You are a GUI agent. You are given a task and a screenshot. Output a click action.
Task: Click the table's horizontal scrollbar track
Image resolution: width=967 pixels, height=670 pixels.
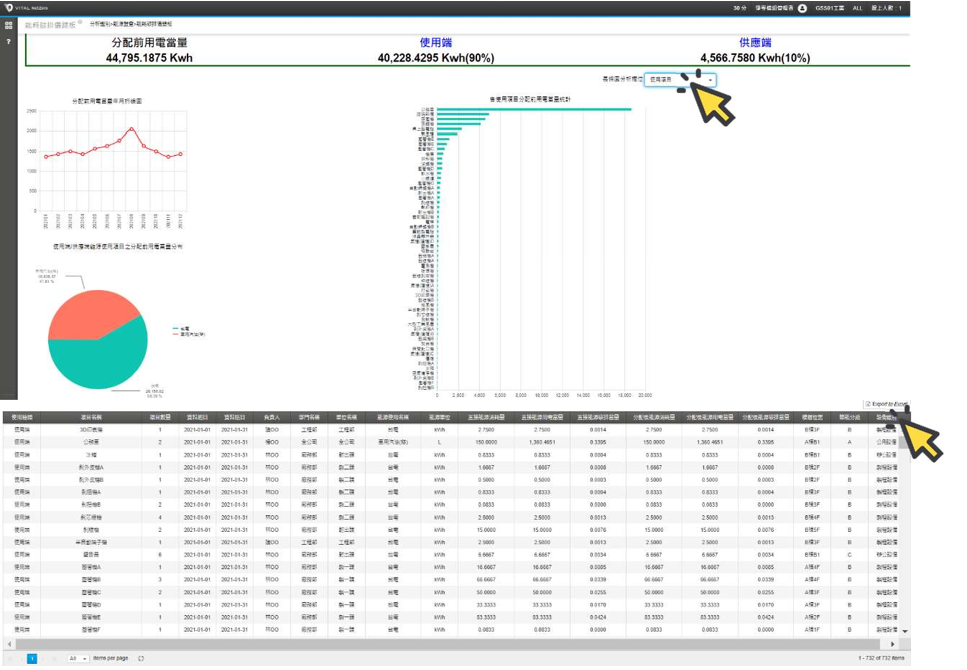(x=450, y=643)
